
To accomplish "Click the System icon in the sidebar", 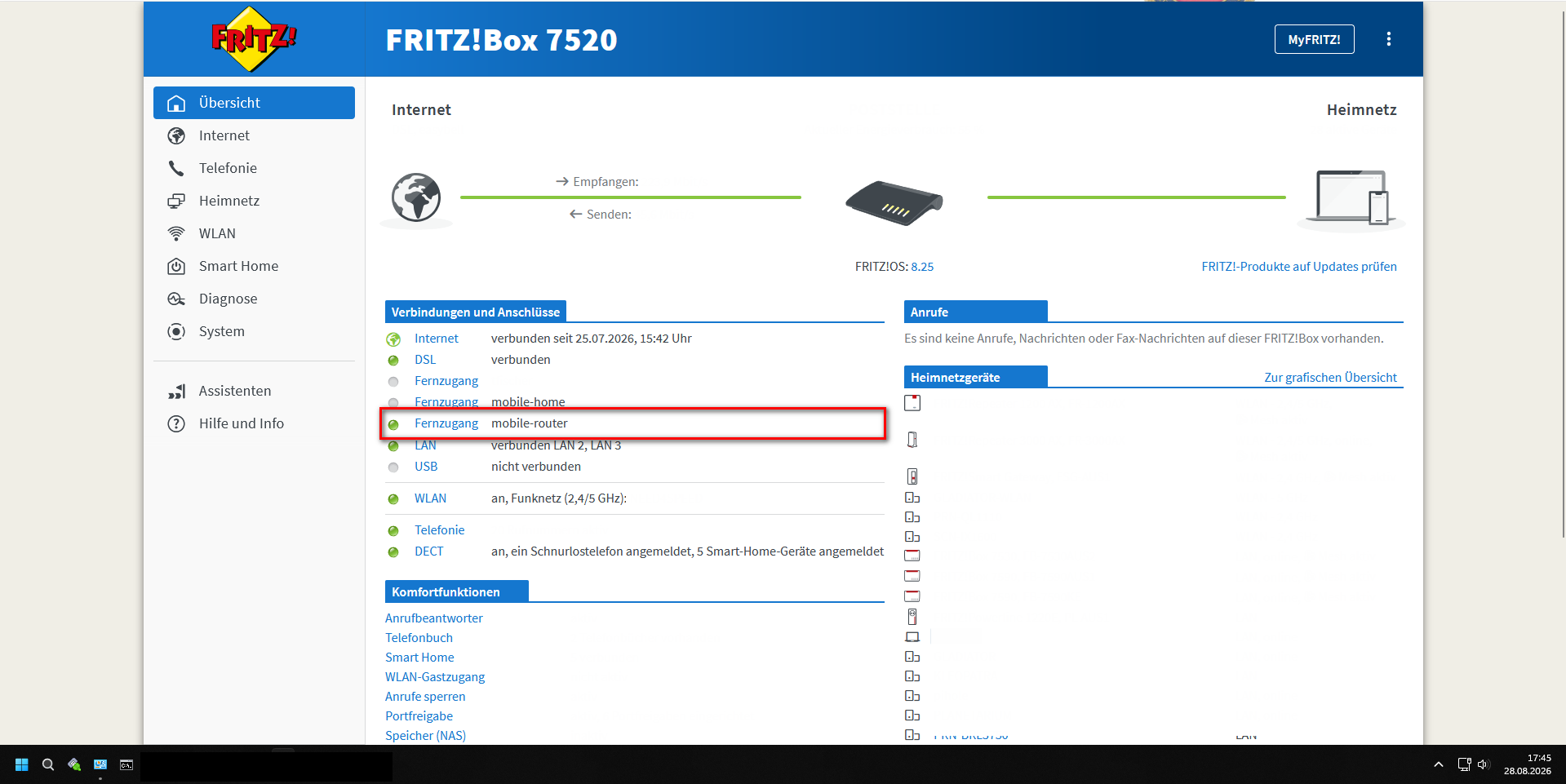I will (x=176, y=331).
